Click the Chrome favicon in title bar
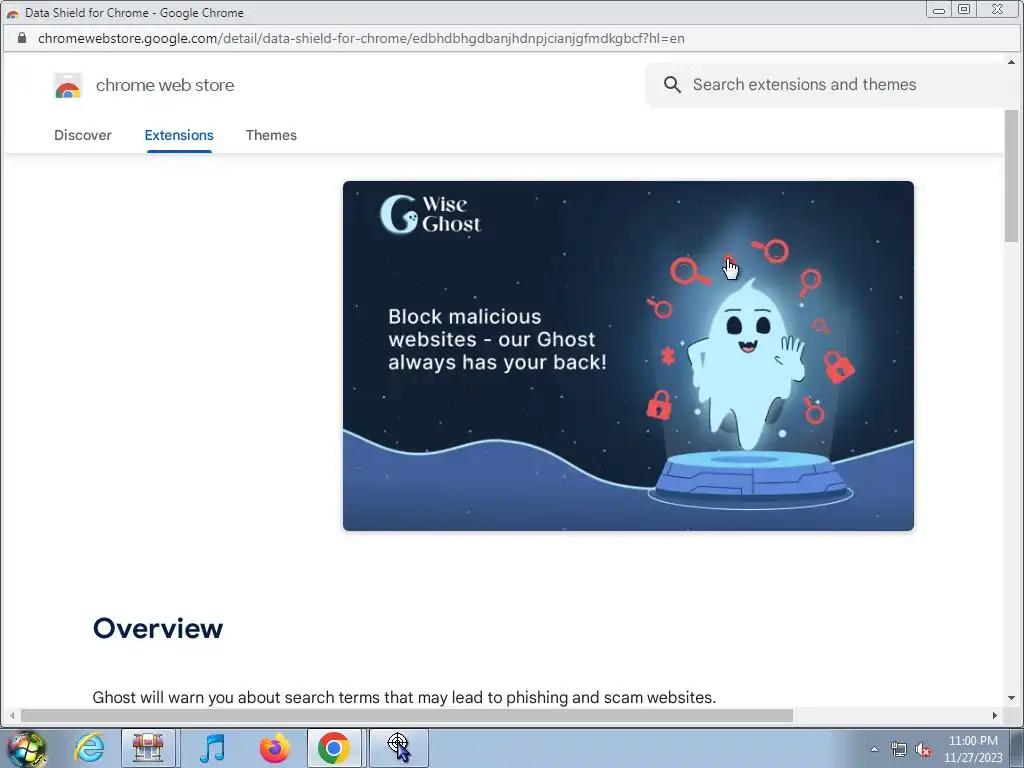The image size is (1024, 768). 12,13
